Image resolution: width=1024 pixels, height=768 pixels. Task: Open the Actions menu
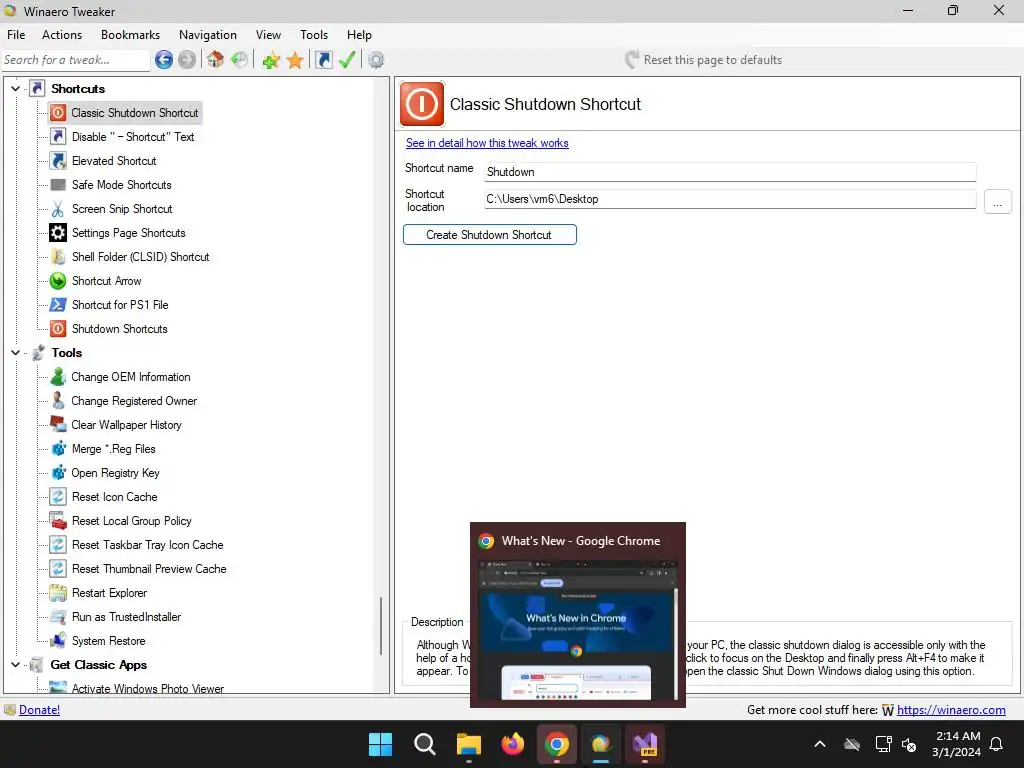click(62, 35)
